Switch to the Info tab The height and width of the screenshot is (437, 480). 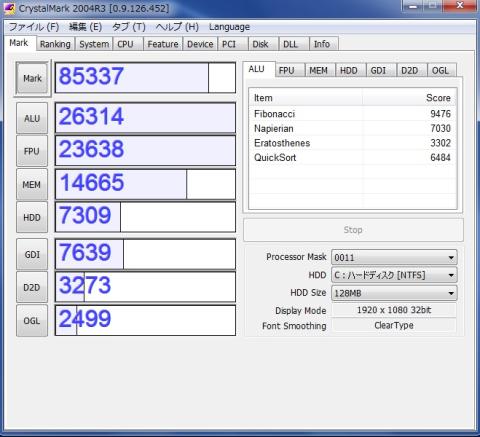pyautogui.click(x=324, y=44)
